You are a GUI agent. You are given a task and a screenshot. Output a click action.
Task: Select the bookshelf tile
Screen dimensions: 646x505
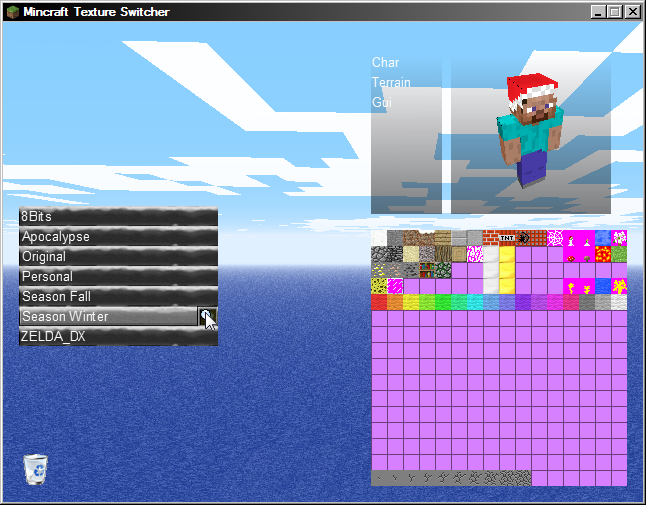pyautogui.click(x=427, y=270)
